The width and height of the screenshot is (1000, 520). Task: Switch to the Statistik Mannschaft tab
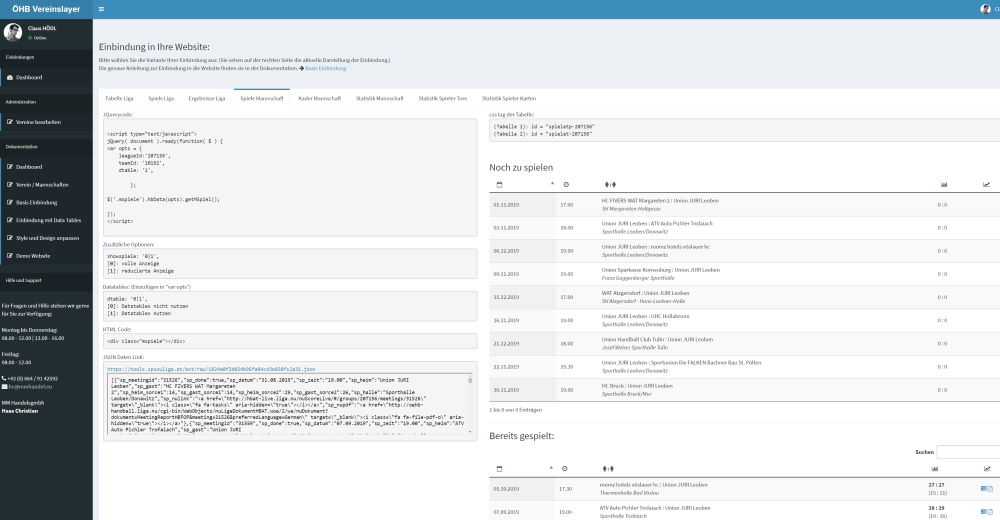pyautogui.click(x=379, y=98)
